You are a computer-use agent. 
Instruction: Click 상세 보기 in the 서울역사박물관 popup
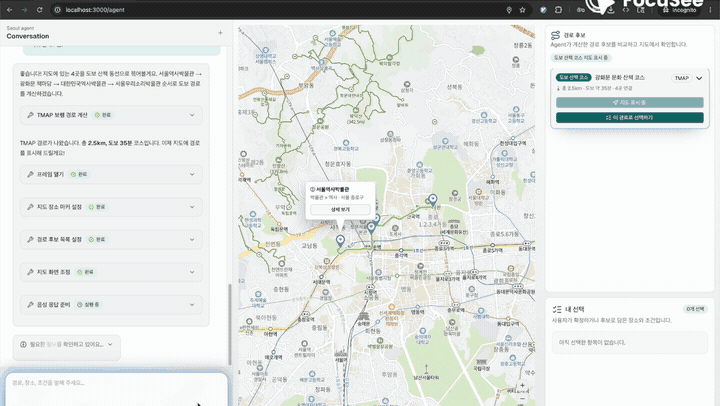click(x=340, y=209)
